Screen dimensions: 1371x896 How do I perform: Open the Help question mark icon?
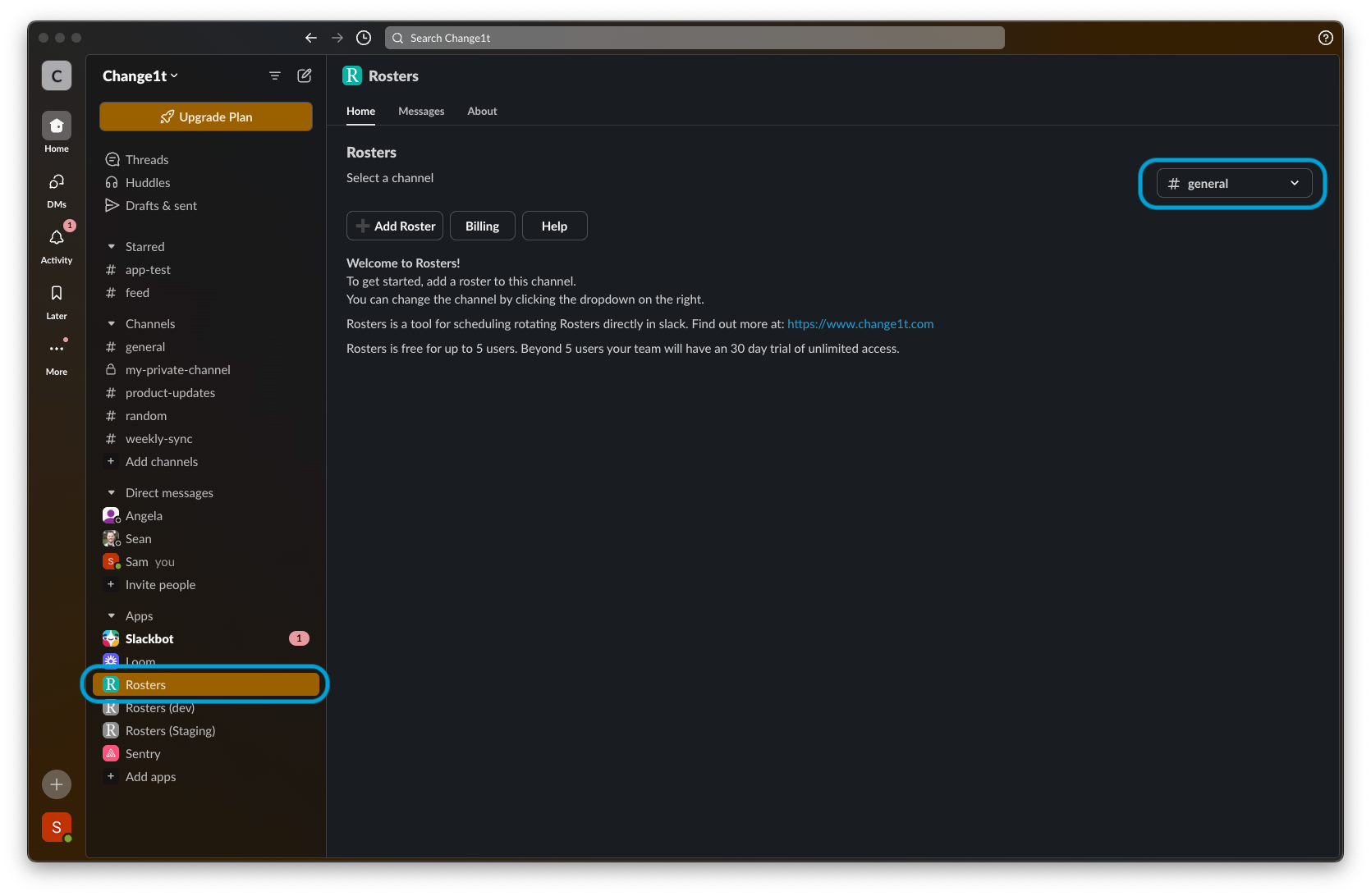pyautogui.click(x=1326, y=38)
